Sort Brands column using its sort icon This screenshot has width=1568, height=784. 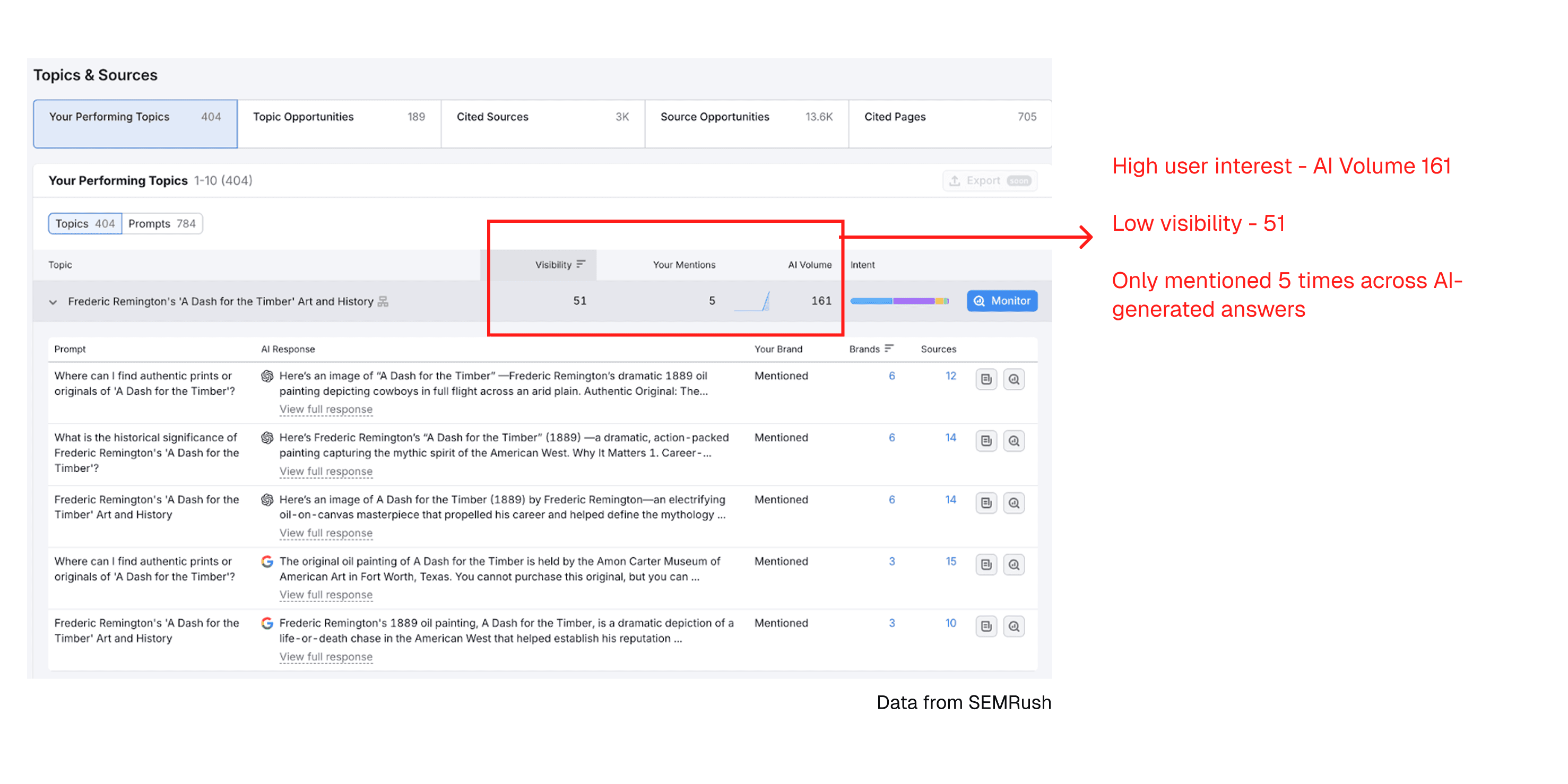point(889,349)
